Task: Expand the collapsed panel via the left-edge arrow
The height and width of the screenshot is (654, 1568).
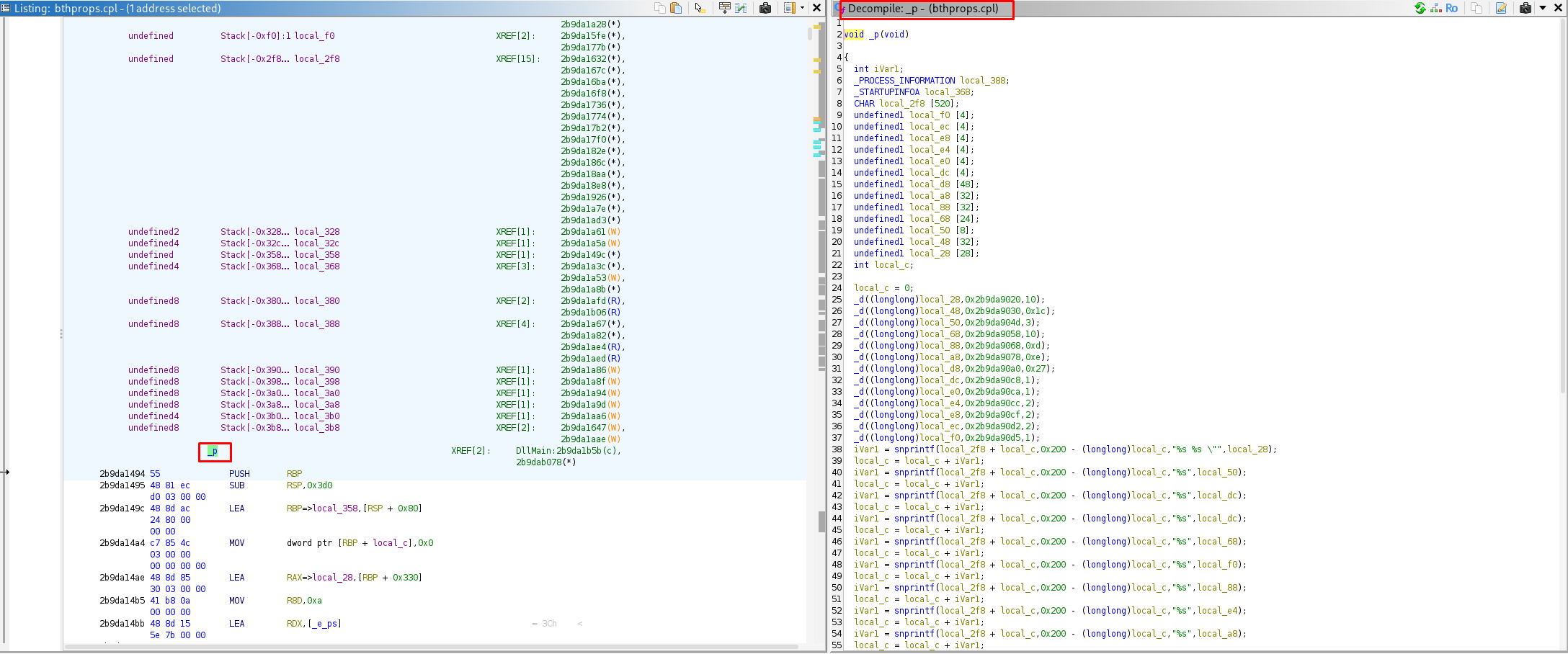Action: pos(6,472)
